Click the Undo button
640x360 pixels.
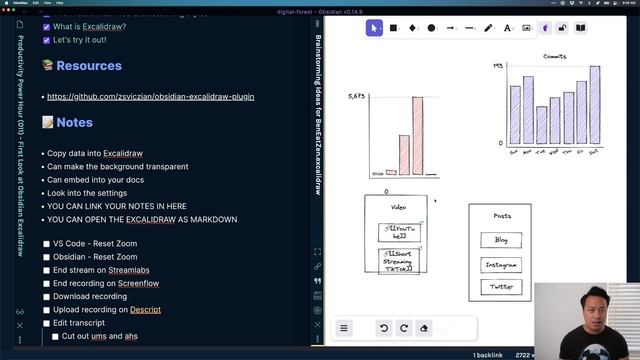point(384,328)
